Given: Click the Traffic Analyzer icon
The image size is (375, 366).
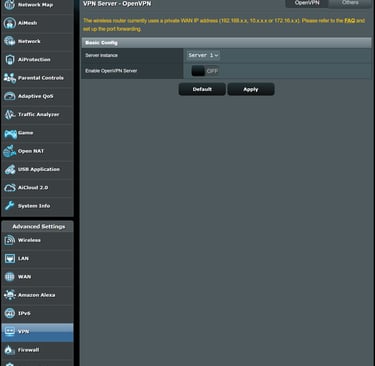Looking at the screenshot, I should point(10,114).
